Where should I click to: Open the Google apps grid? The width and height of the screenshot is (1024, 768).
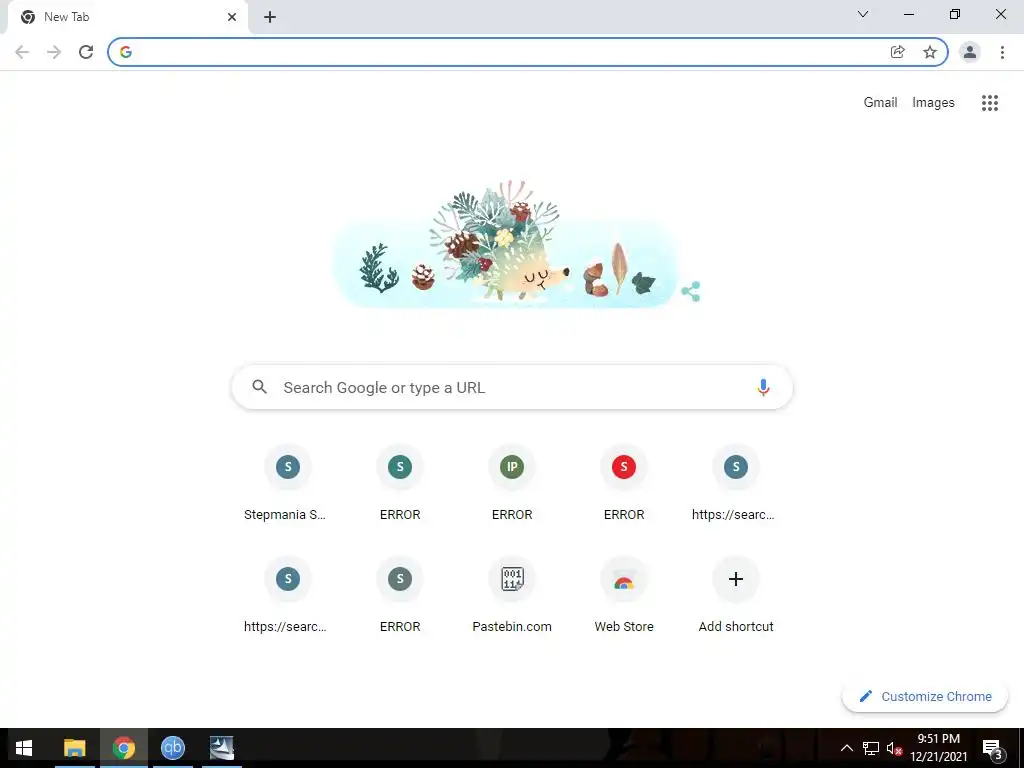[989, 103]
